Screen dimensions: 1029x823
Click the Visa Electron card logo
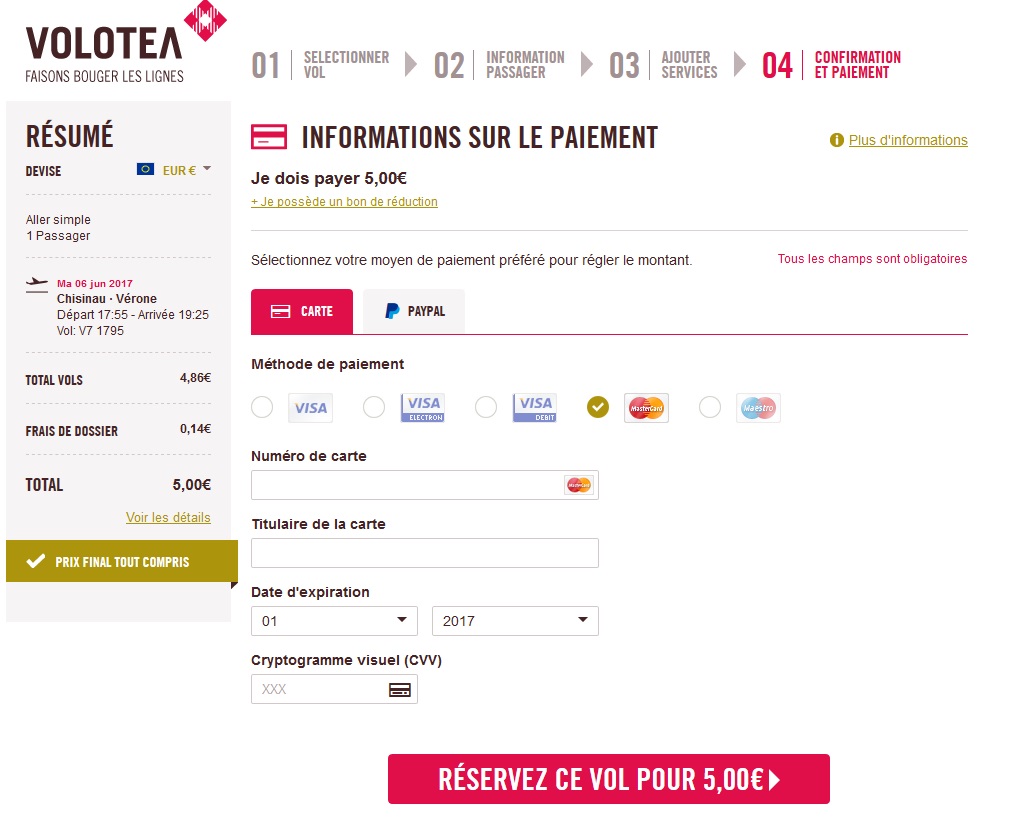pos(422,407)
